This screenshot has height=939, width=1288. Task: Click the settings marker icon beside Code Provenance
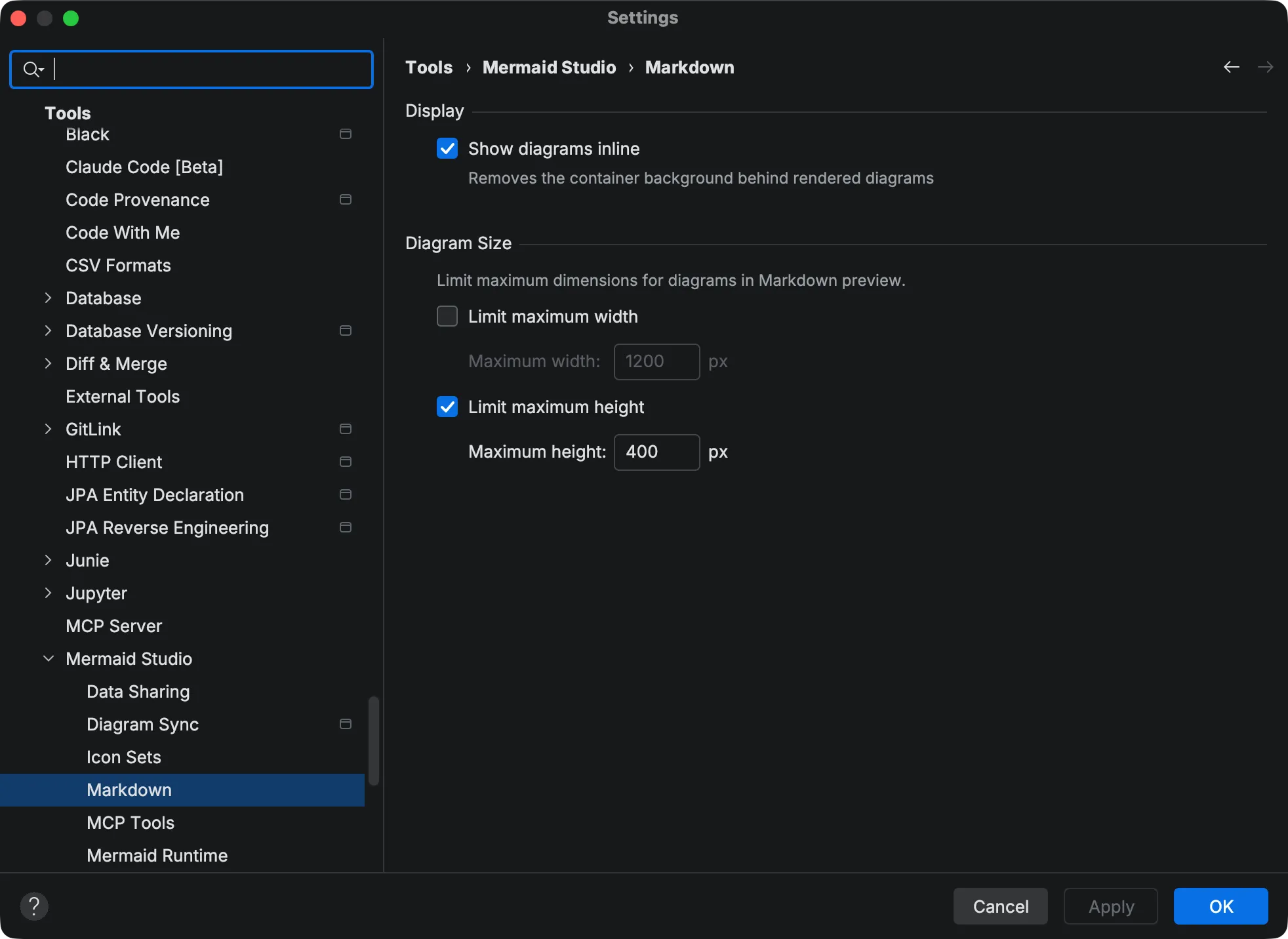point(345,199)
